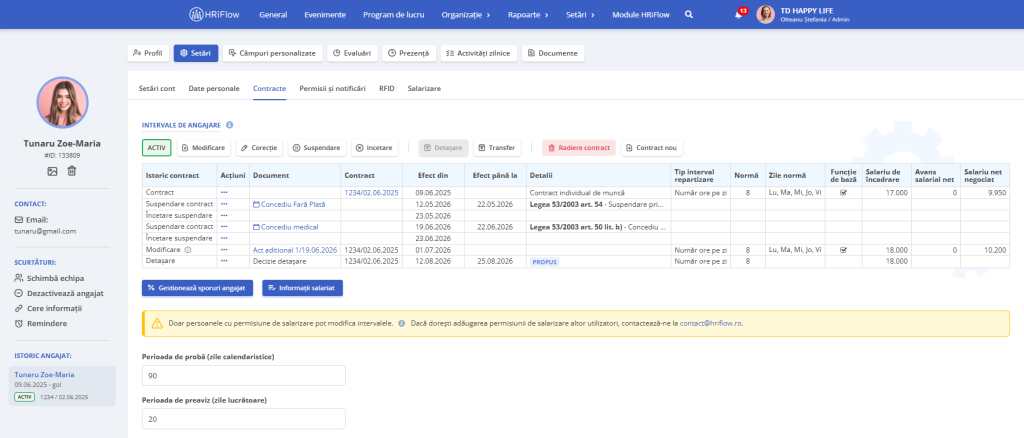Image resolution: width=1024 pixels, height=438 pixels.
Task: Click Cere informații shortcut
Action: [48, 308]
